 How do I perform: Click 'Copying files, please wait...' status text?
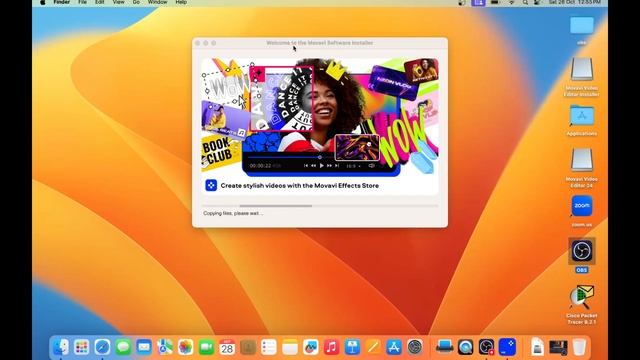(233, 213)
